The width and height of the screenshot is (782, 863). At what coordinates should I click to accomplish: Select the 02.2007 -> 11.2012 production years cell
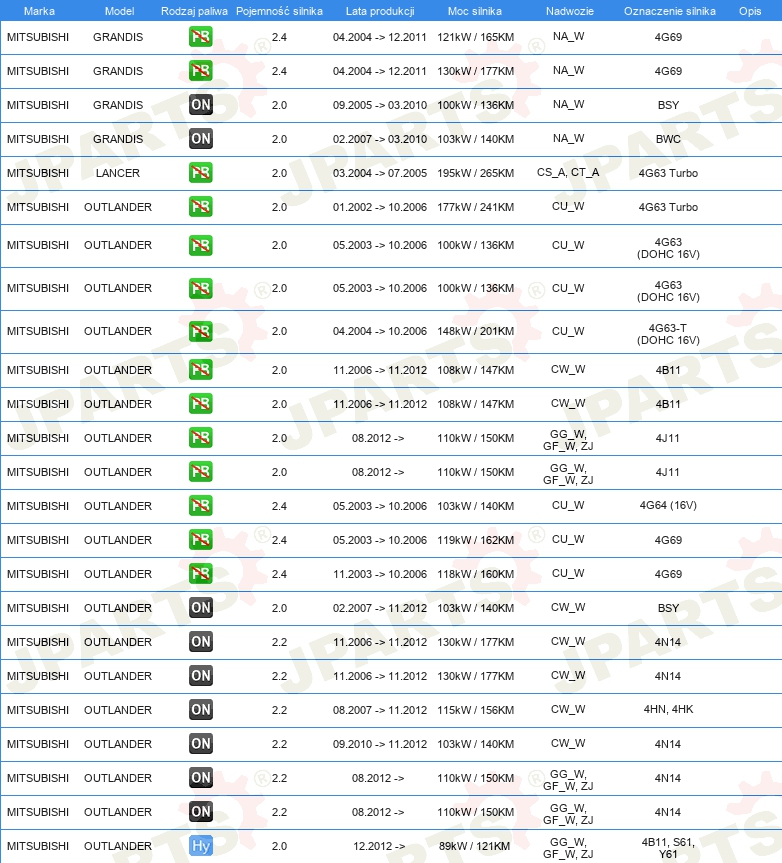(x=380, y=608)
